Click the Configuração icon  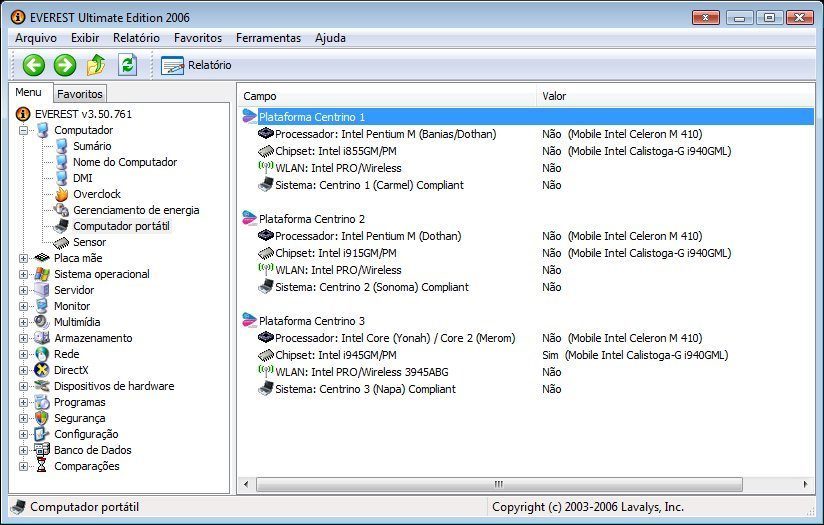[42, 434]
